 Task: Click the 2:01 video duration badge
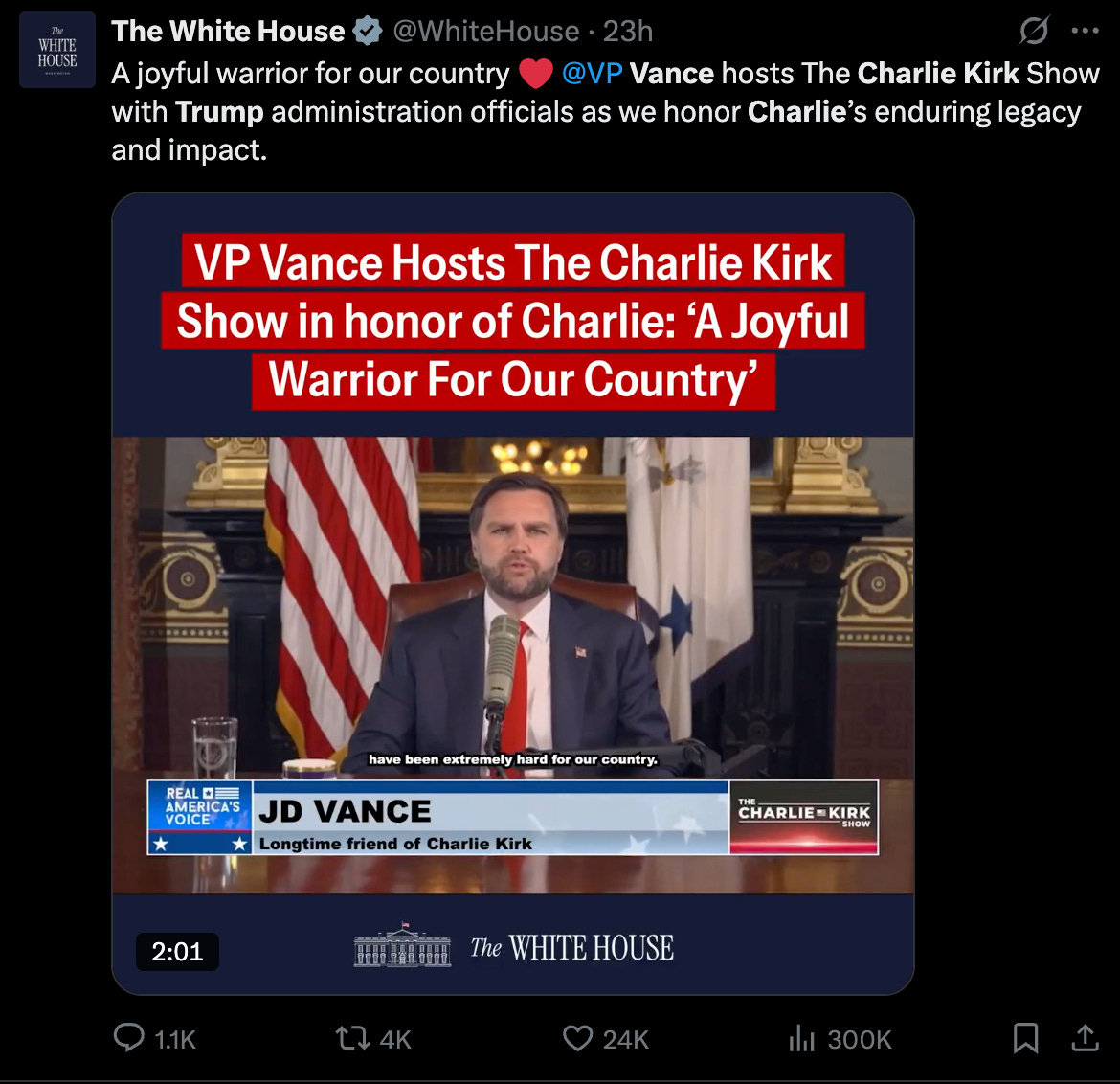click(177, 952)
